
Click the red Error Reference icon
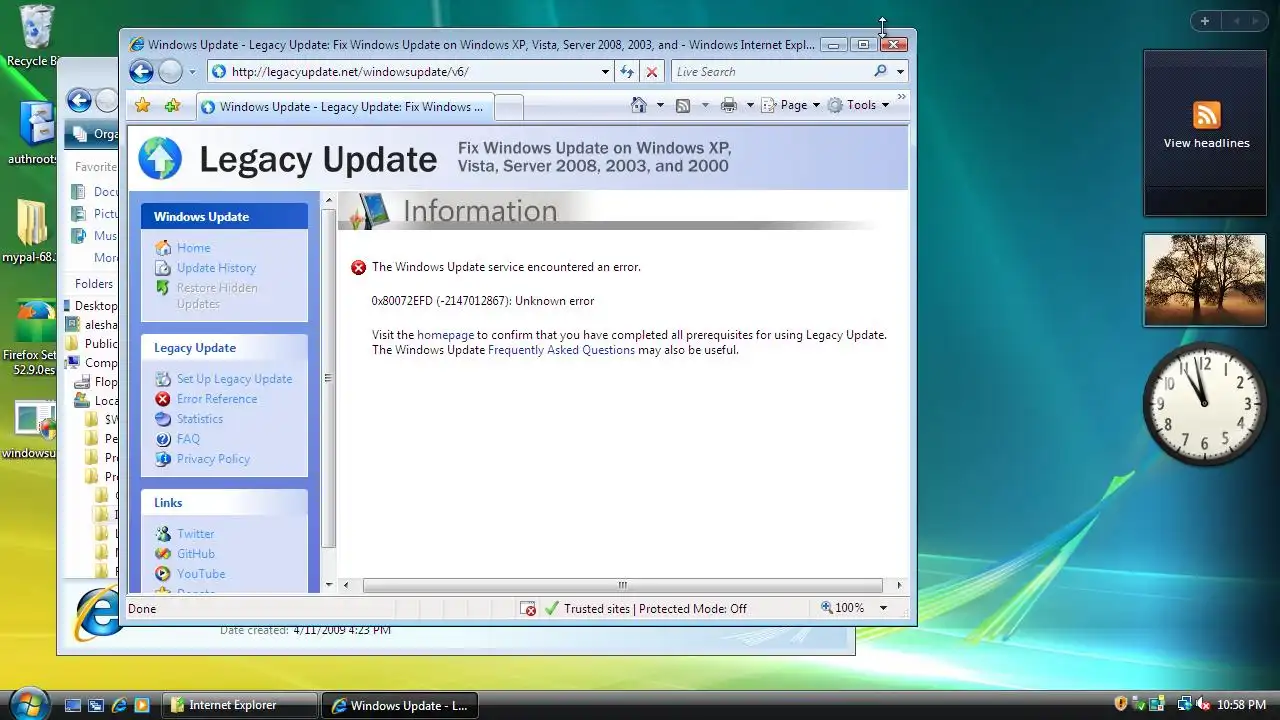[x=163, y=399]
